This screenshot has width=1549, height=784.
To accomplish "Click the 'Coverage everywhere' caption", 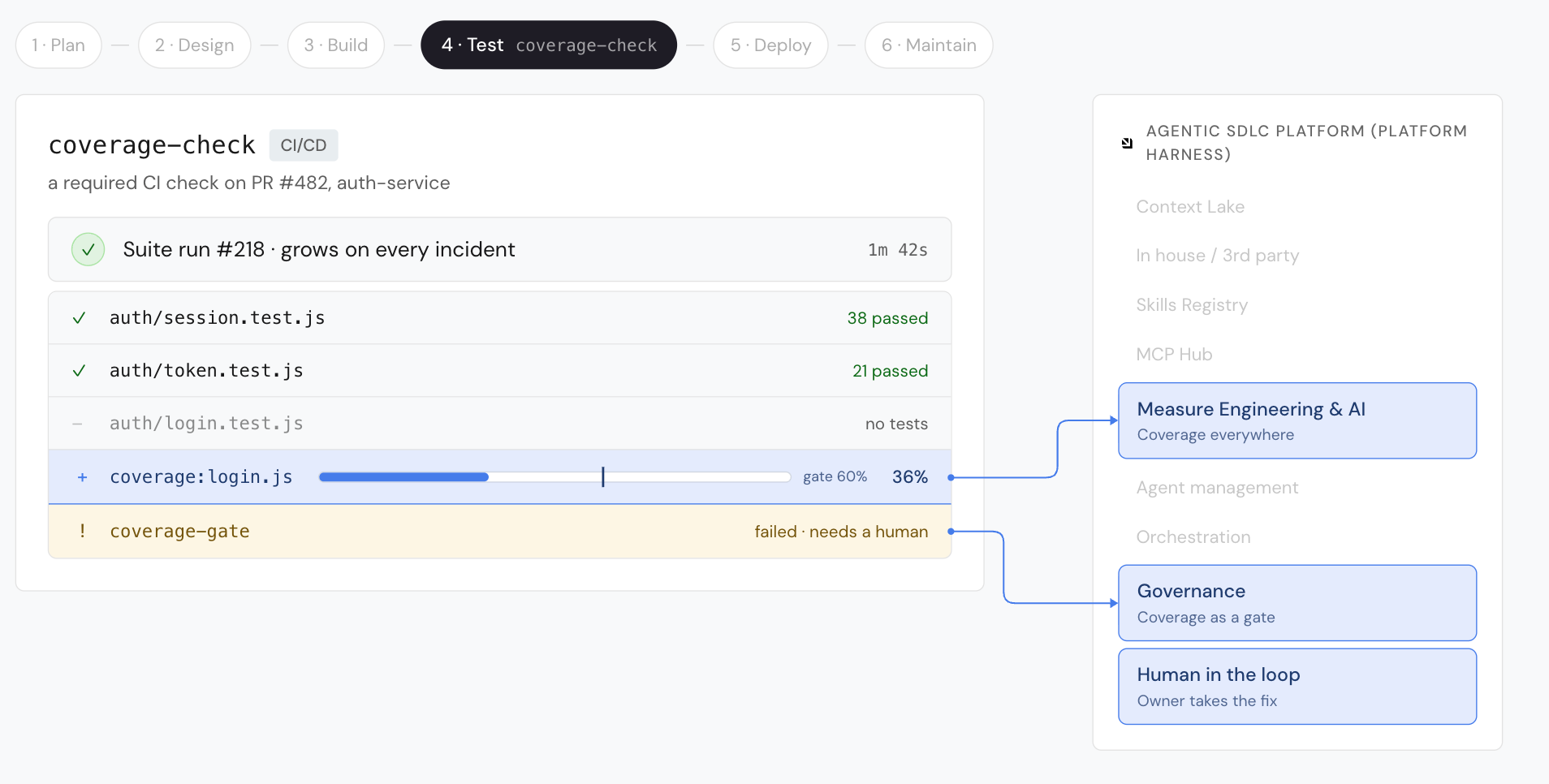I will click(x=1215, y=435).
